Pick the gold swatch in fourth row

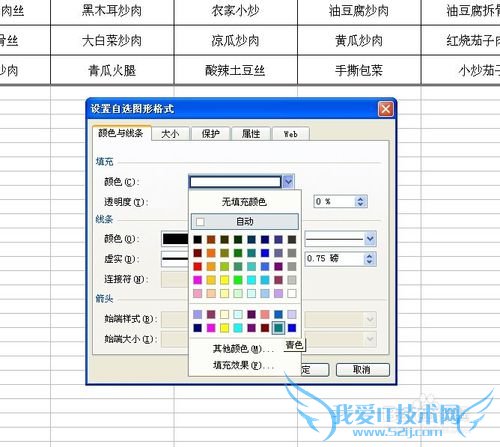pos(211,280)
